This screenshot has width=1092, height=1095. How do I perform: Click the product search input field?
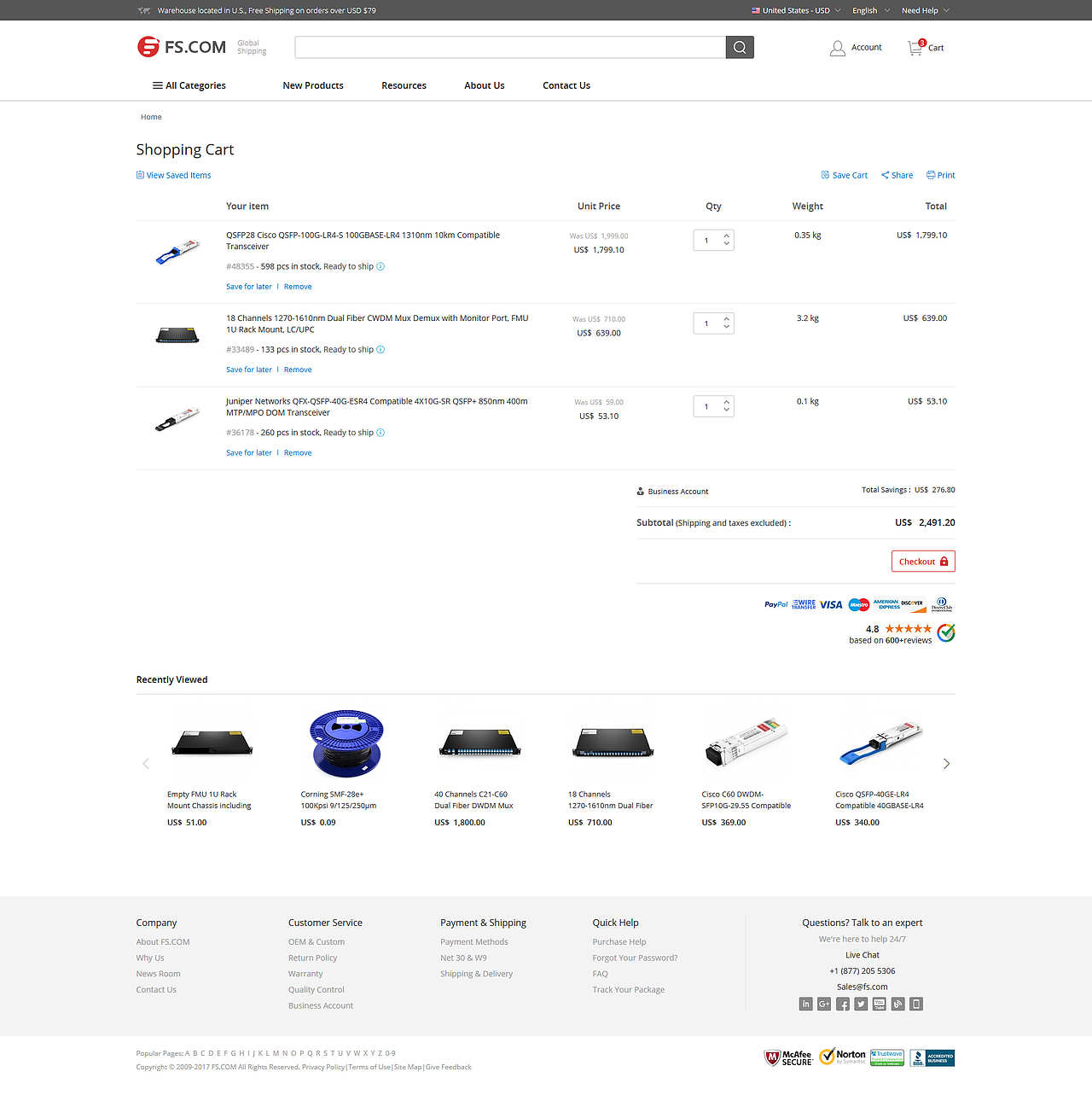click(x=510, y=47)
